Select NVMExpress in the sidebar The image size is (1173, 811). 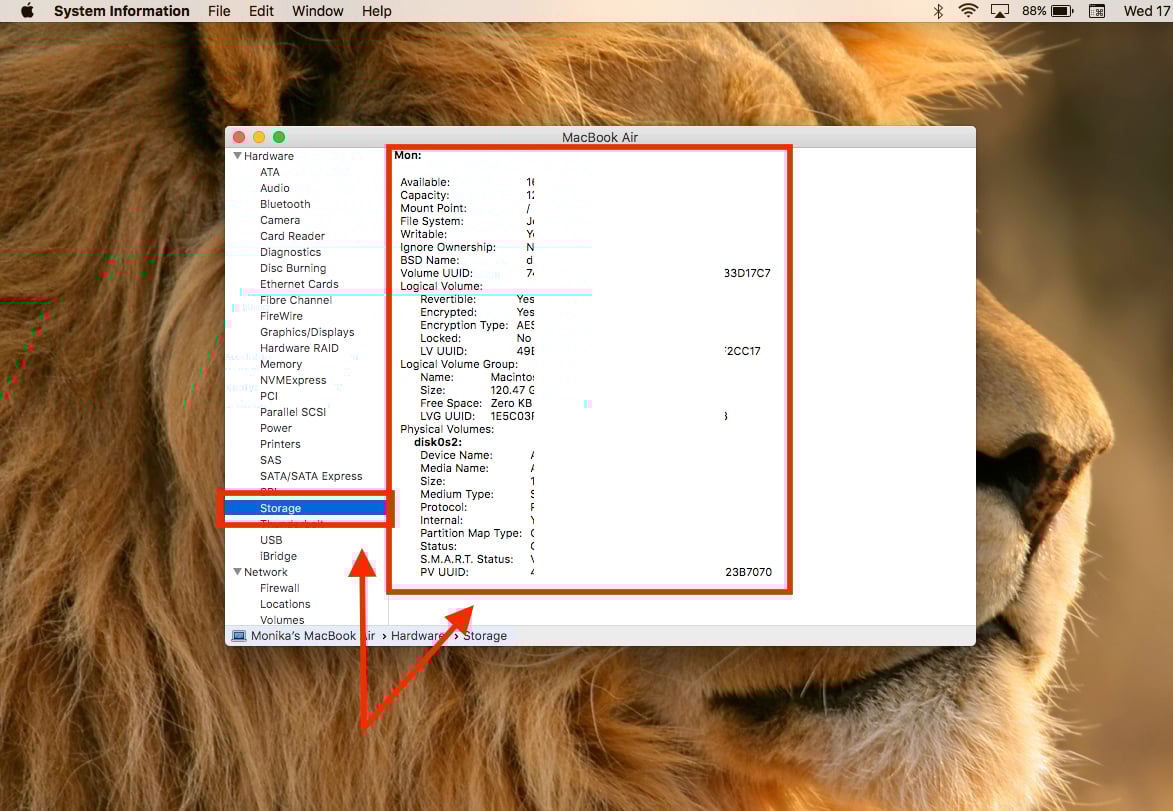point(293,380)
